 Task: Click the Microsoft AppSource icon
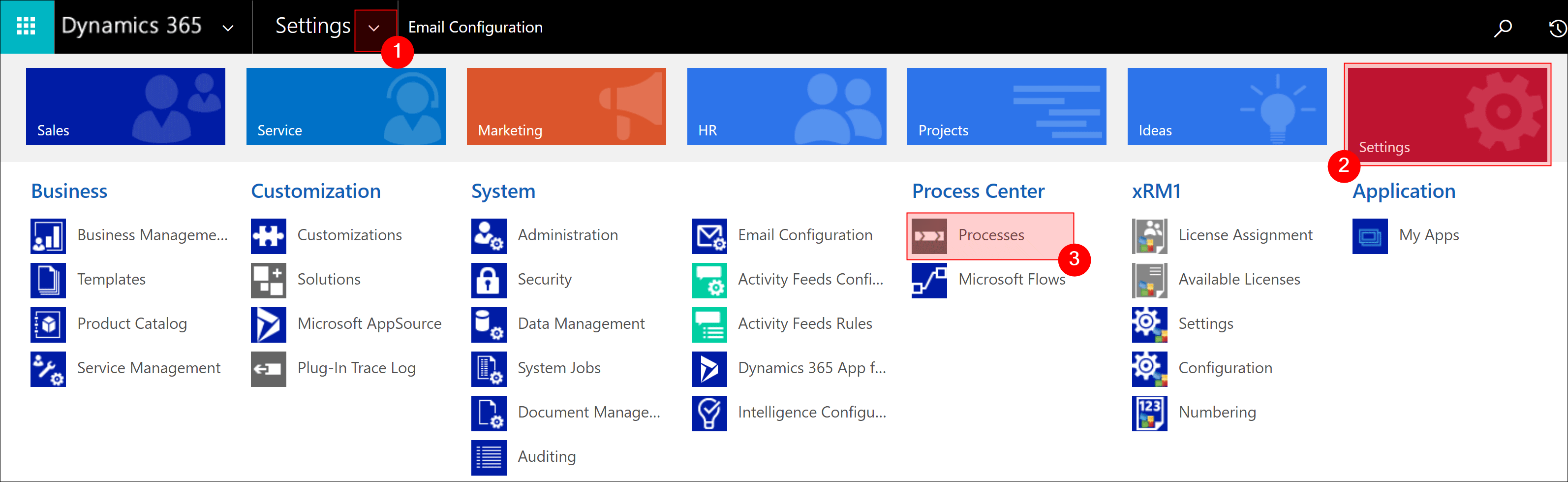[x=269, y=325]
